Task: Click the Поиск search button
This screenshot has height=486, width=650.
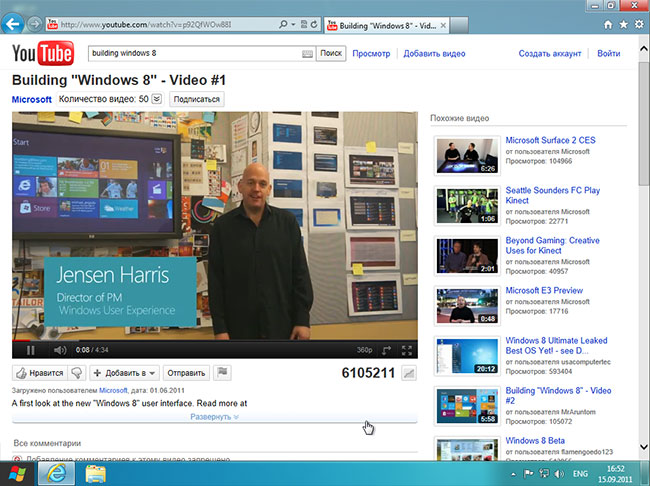Action: pyautogui.click(x=331, y=53)
